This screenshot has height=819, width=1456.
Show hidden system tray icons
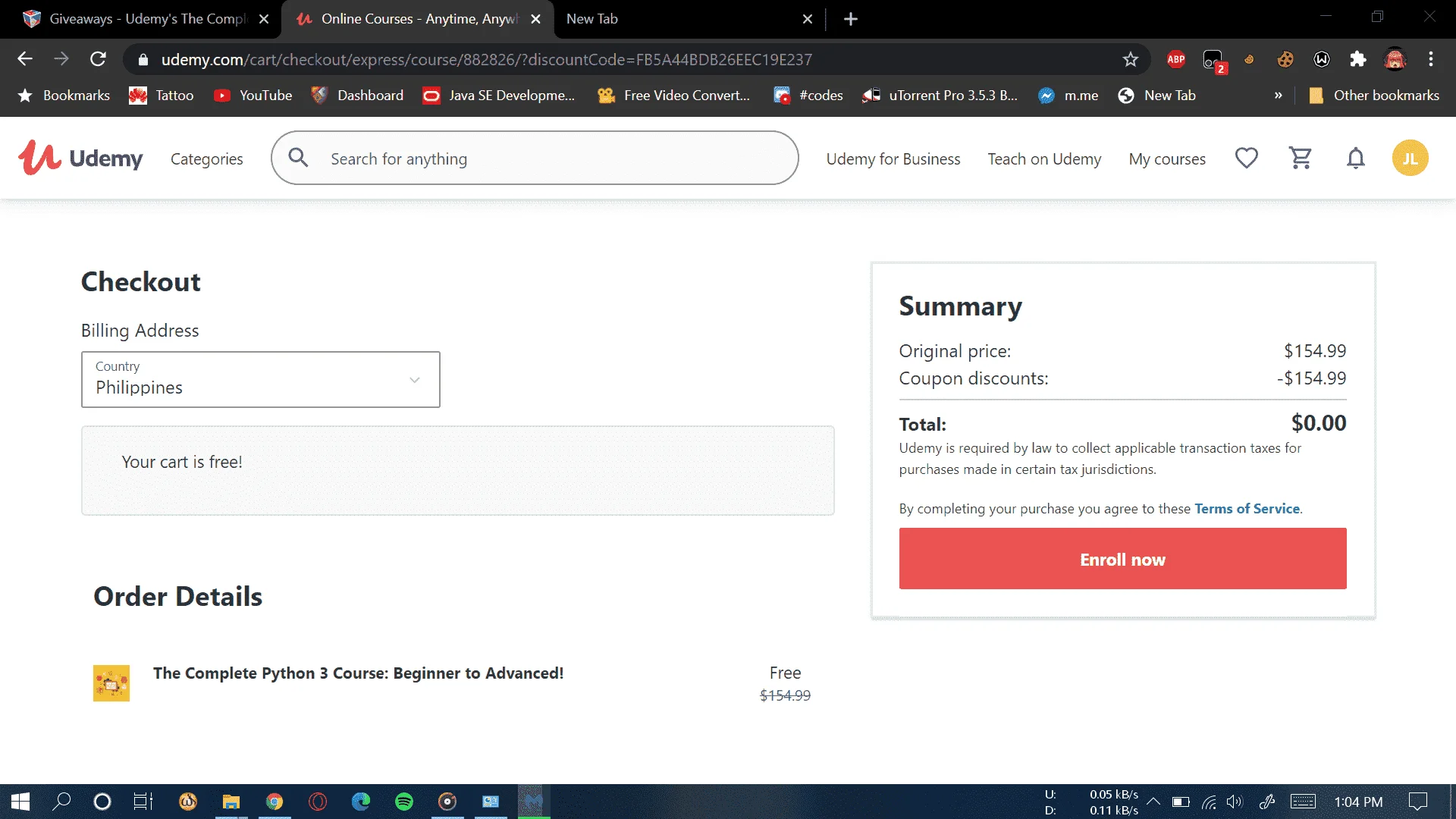click(1153, 802)
